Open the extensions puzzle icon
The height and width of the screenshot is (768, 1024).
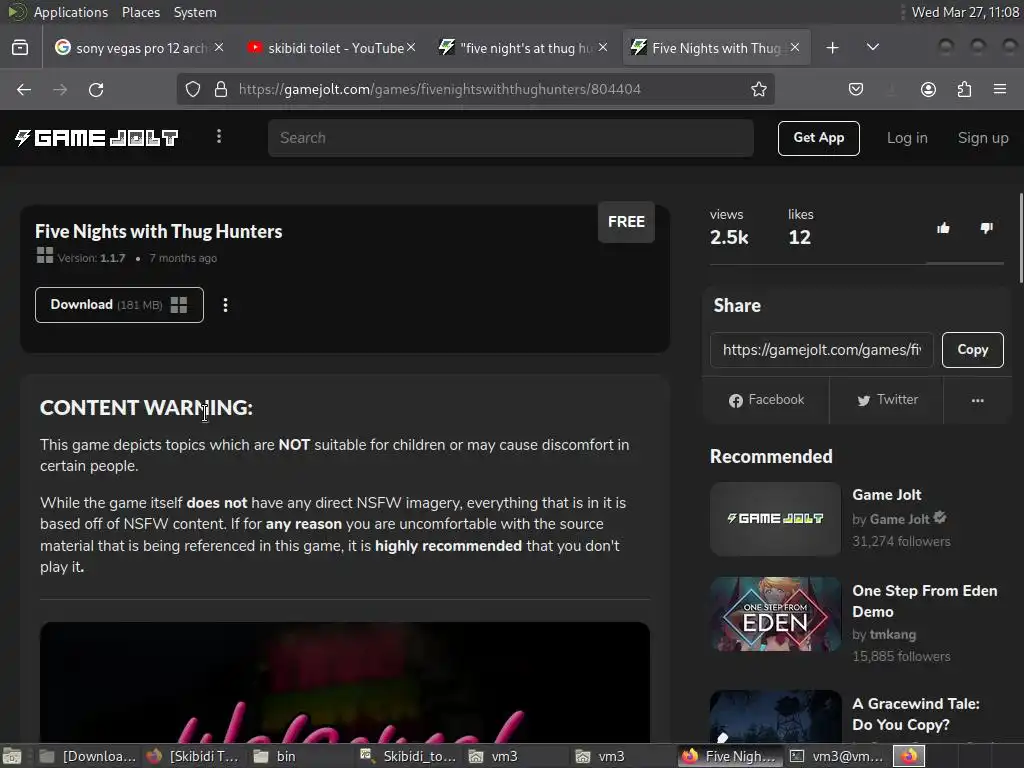[964, 89]
